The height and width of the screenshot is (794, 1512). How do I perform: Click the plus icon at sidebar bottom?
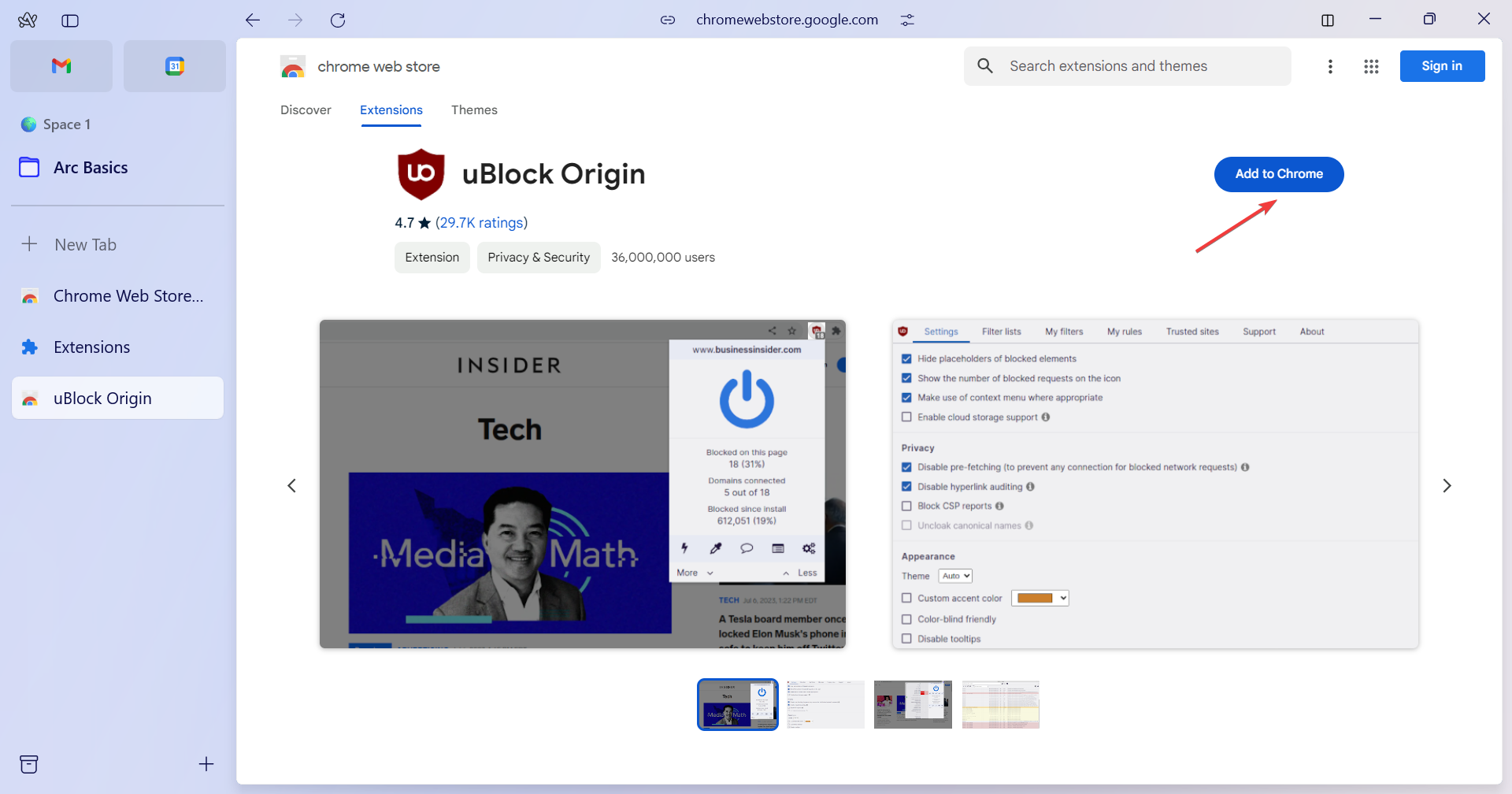206,764
